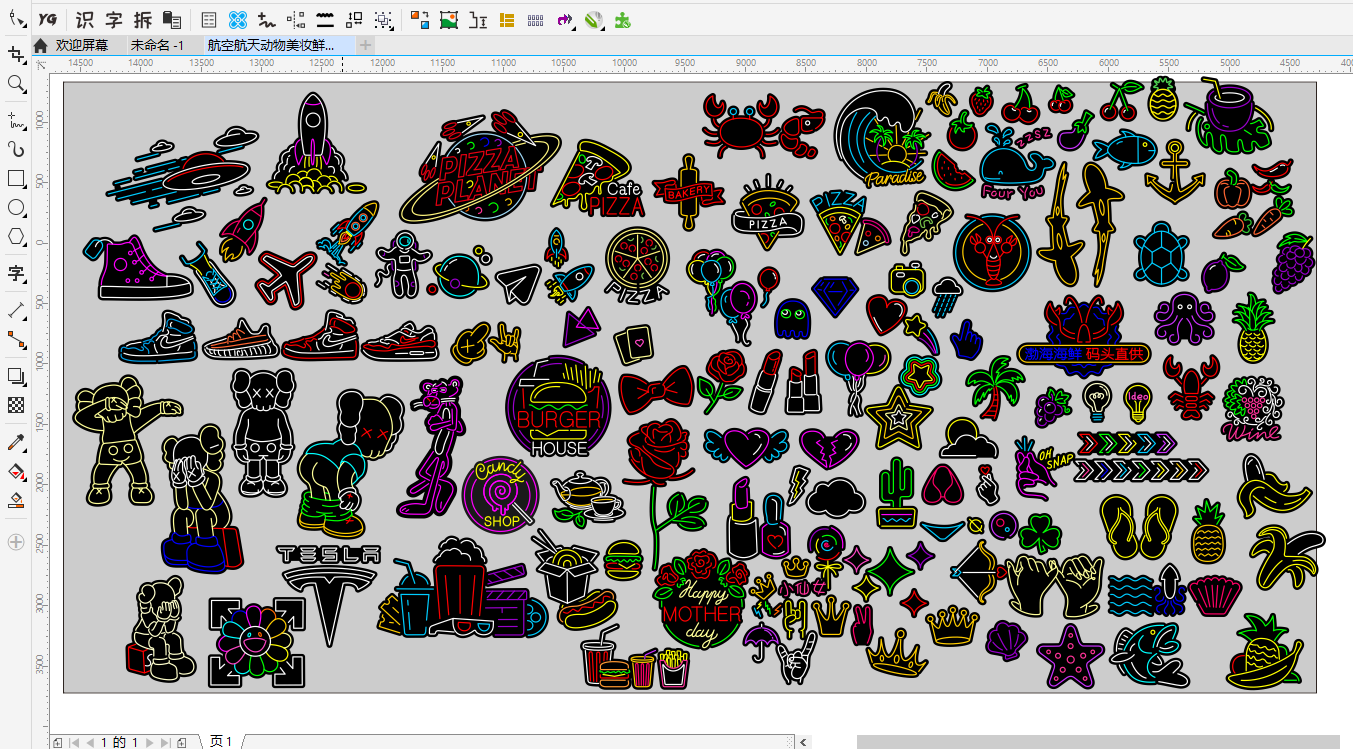The image size is (1353, 749).
Task: Select the Smart Fill tool
Action: (15, 499)
